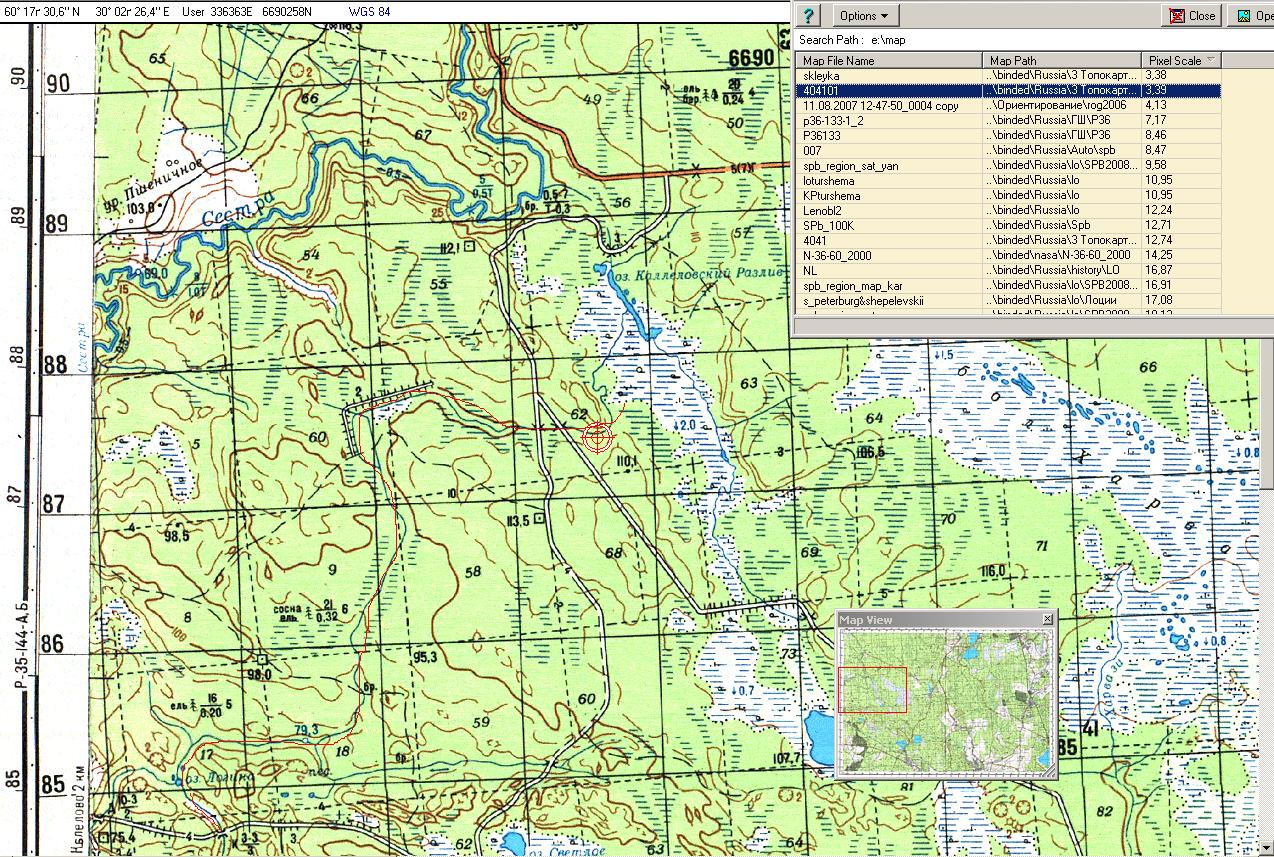1274x857 pixels.
Task: Click the red viewport rectangle in Map View
Action: (872, 690)
